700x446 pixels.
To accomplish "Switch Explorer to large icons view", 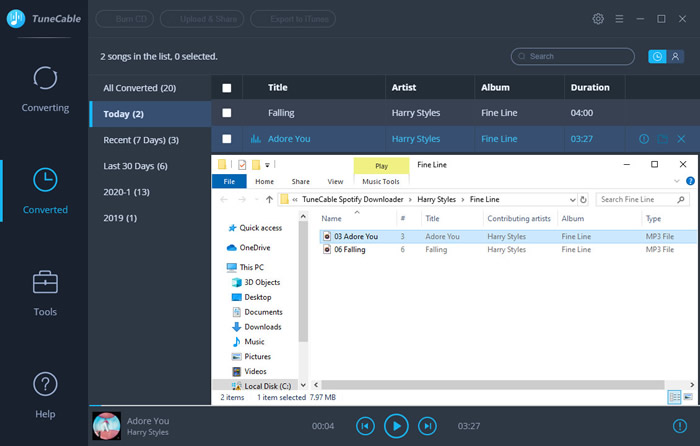I will click(688, 397).
